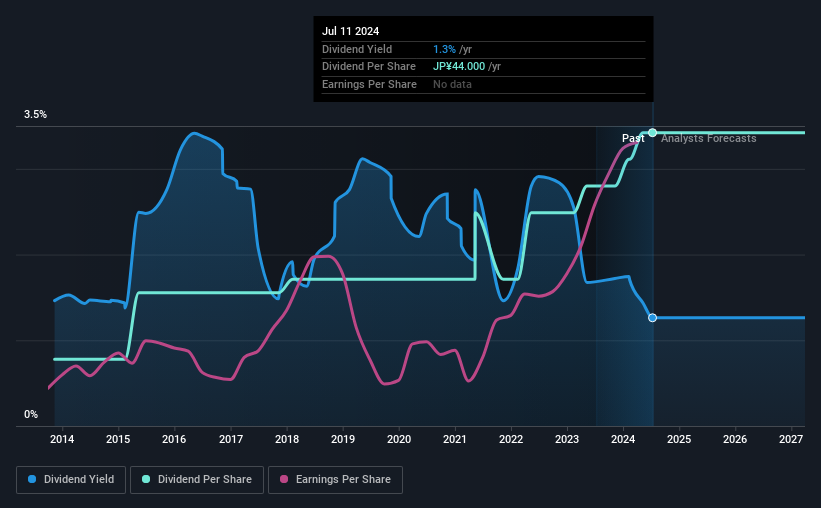Click the 2024 x-axis label
The width and height of the screenshot is (821, 508).
pyautogui.click(x=623, y=439)
